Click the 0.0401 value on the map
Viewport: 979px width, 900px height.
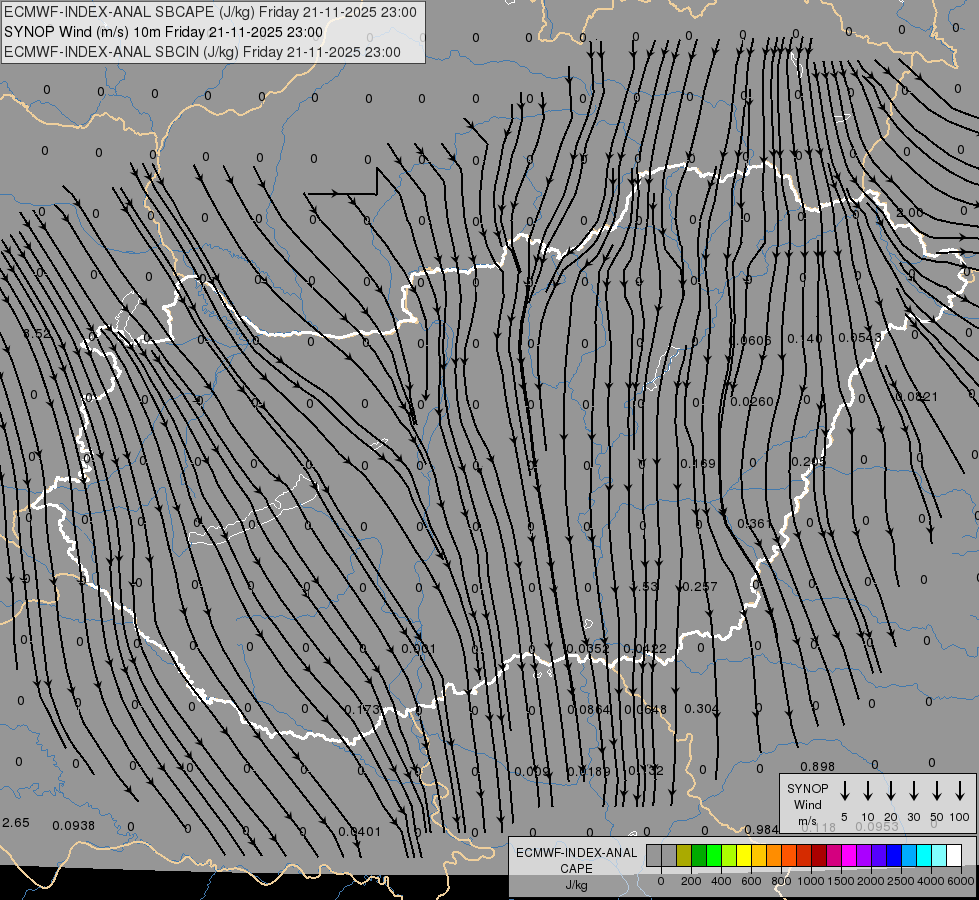(x=359, y=831)
